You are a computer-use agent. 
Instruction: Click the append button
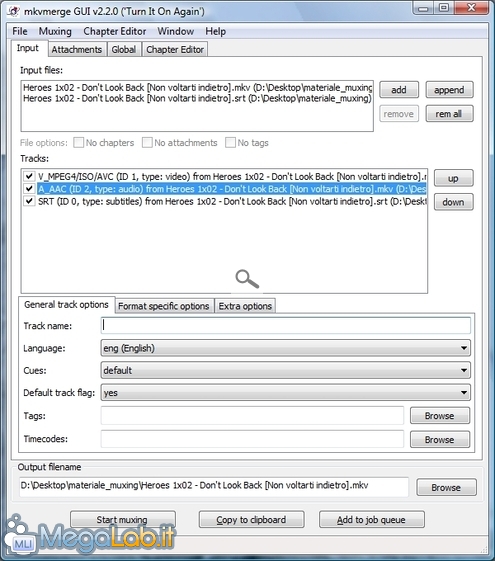tap(449, 90)
